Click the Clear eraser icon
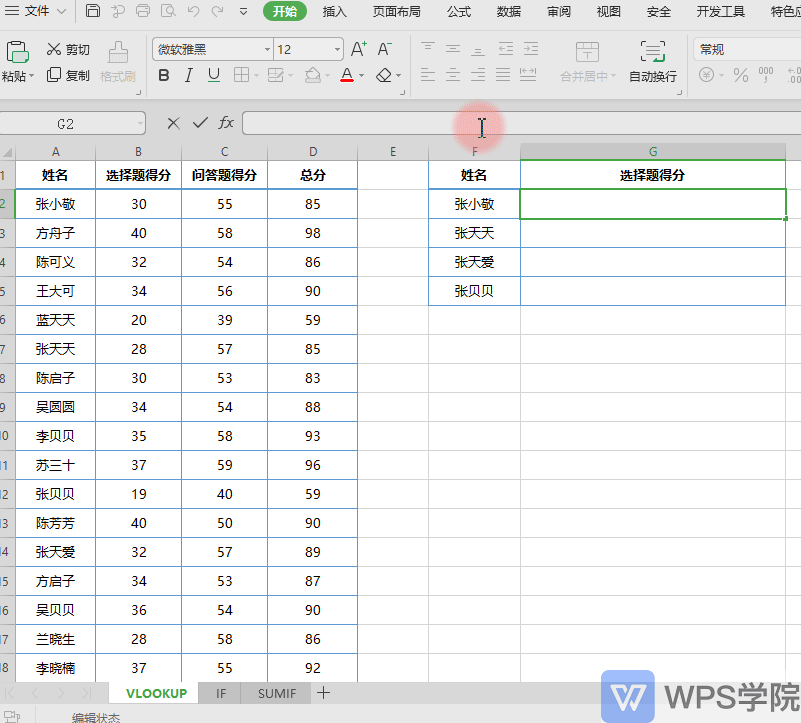Image resolution: width=801 pixels, height=723 pixels. click(x=384, y=76)
